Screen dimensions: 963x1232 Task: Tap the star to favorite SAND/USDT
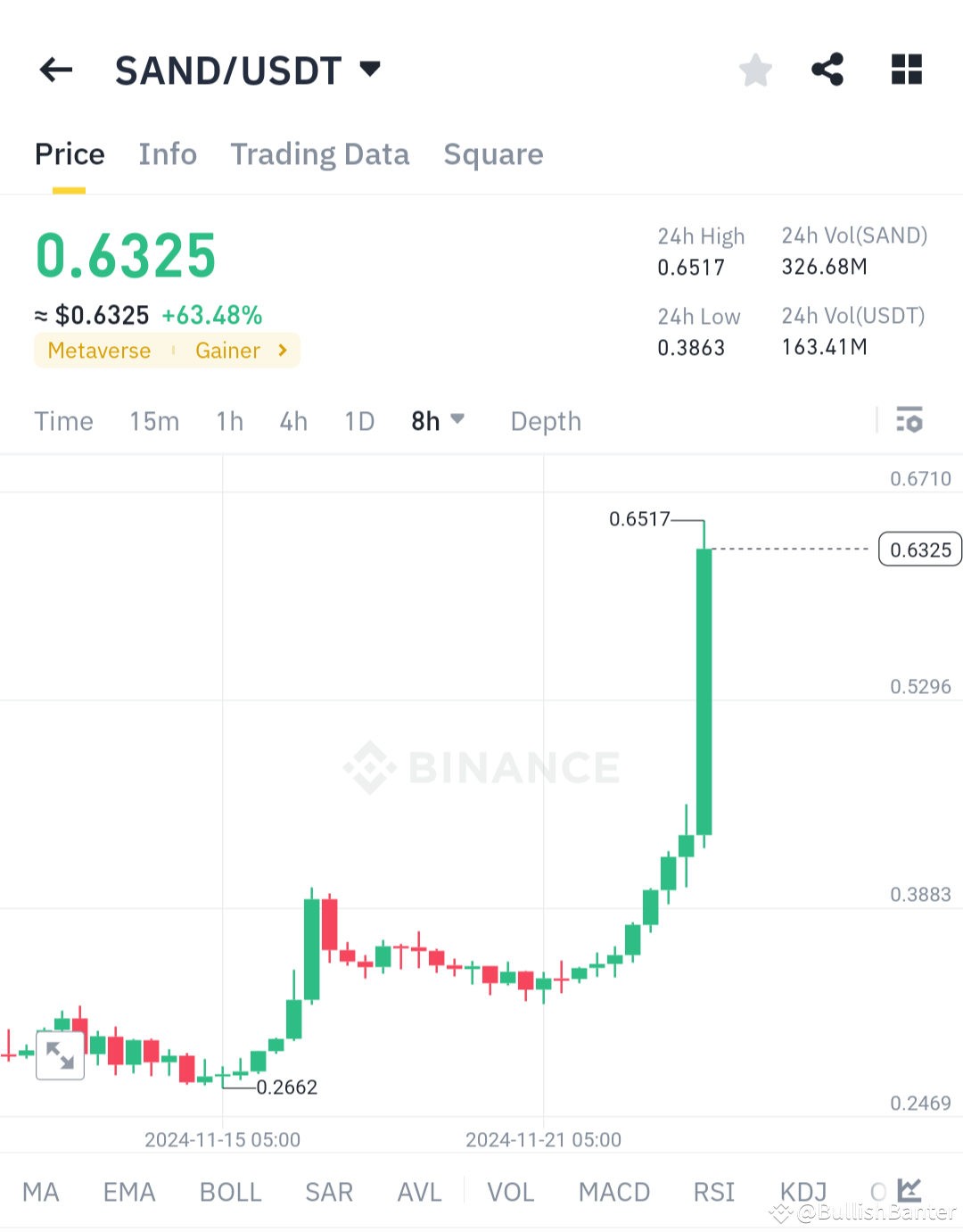755,70
